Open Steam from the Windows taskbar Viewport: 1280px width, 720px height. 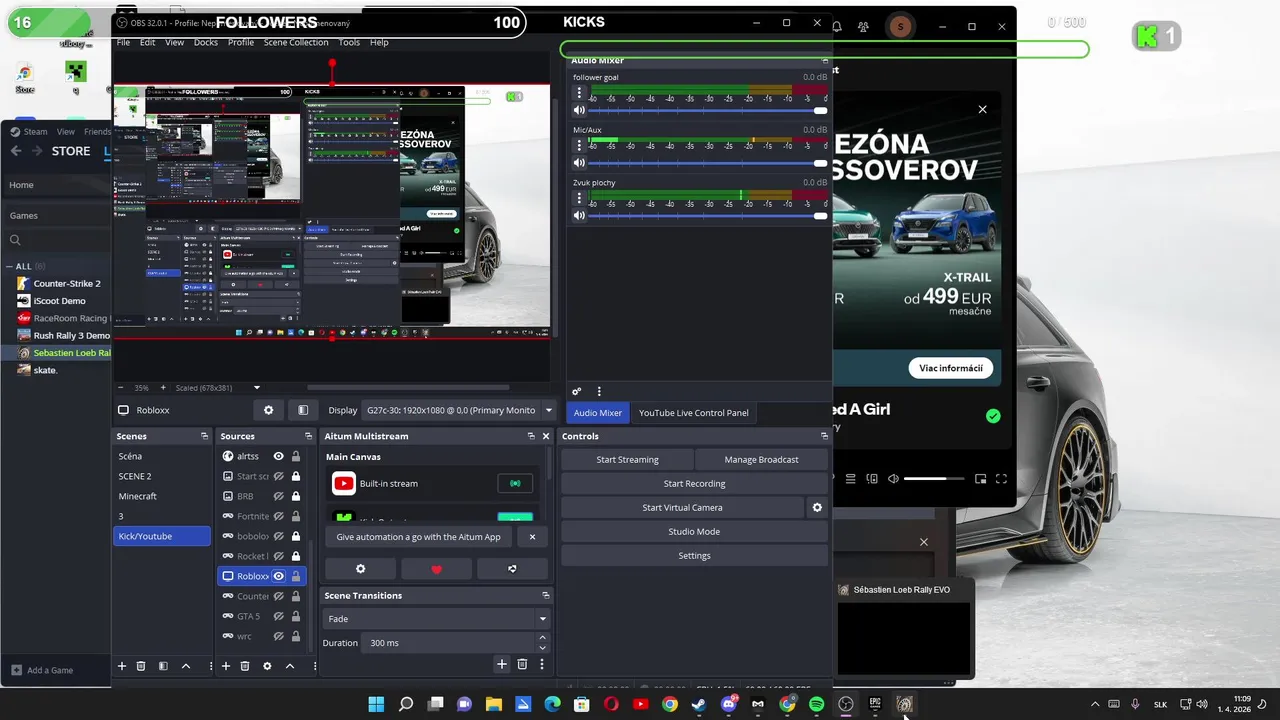pos(698,704)
